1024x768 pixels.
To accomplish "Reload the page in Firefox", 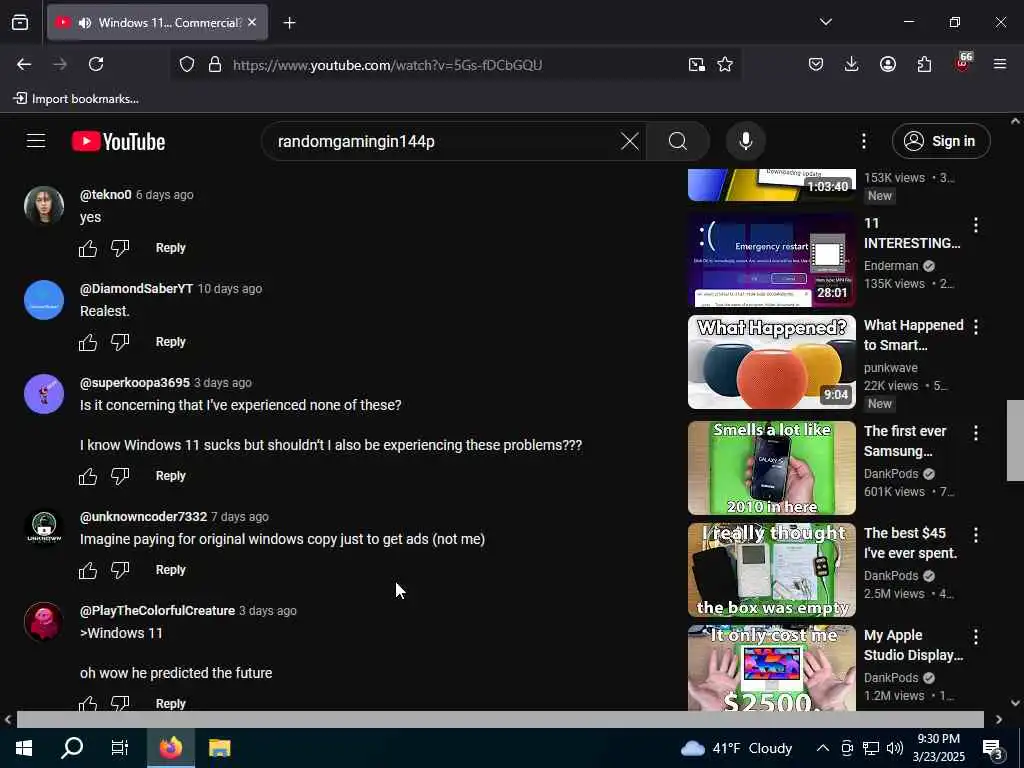I will coord(96,64).
